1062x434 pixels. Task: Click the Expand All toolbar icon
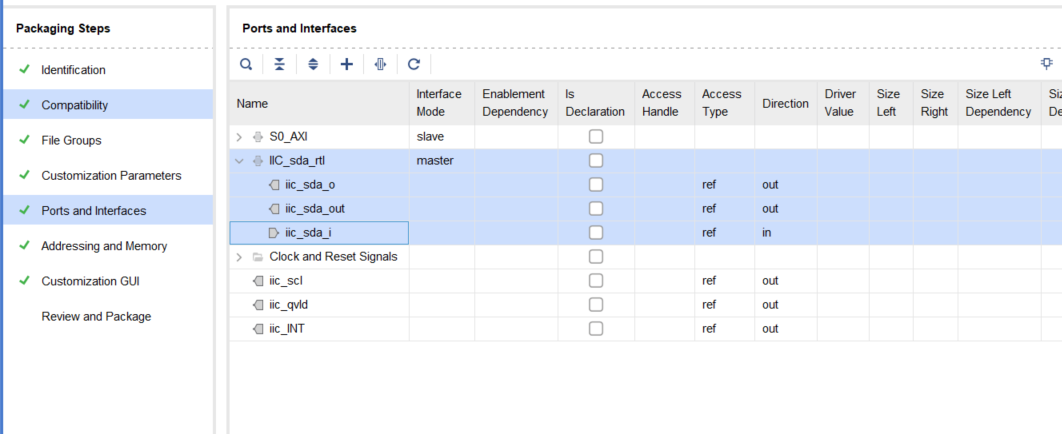tap(313, 64)
